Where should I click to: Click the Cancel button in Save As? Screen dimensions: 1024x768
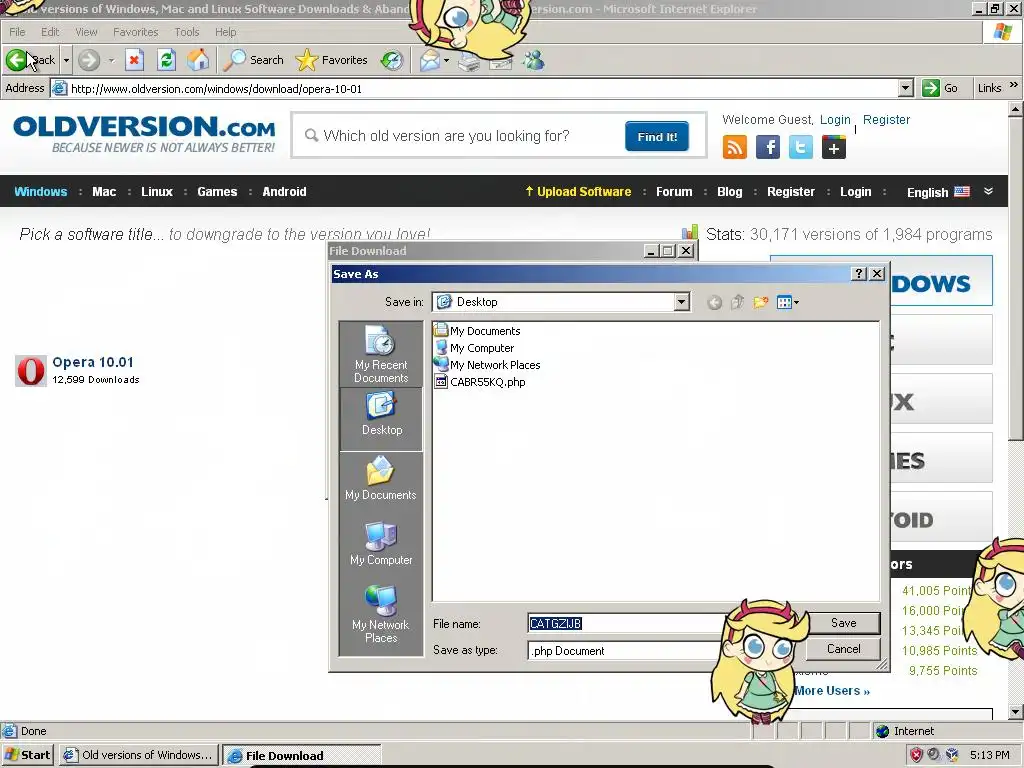(x=843, y=649)
